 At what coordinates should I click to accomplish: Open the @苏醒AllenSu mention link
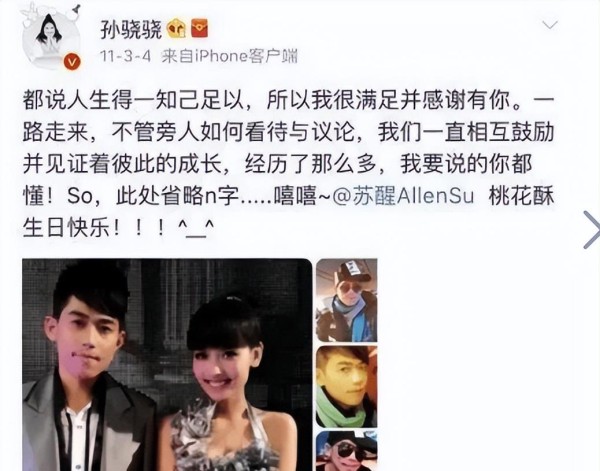click(403, 197)
